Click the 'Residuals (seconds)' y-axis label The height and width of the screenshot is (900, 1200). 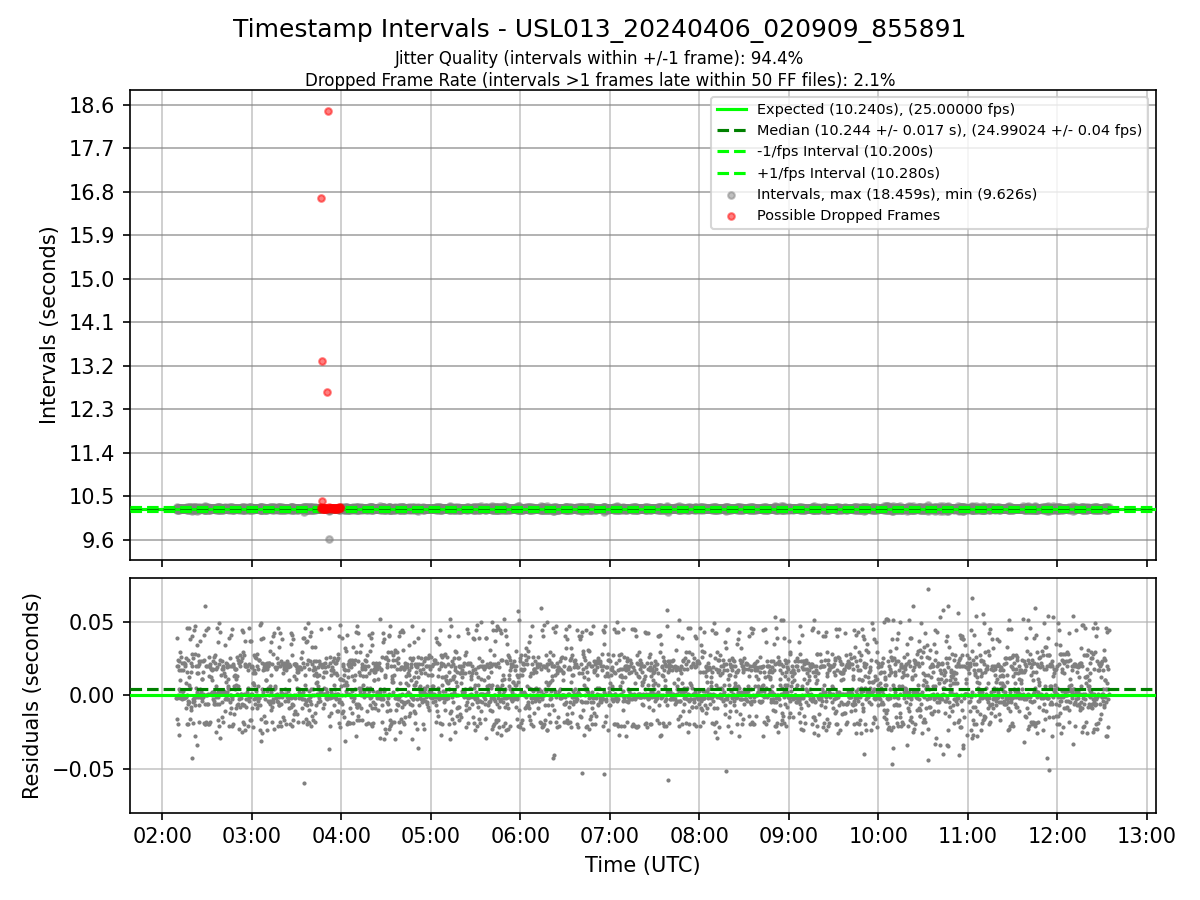(31, 696)
